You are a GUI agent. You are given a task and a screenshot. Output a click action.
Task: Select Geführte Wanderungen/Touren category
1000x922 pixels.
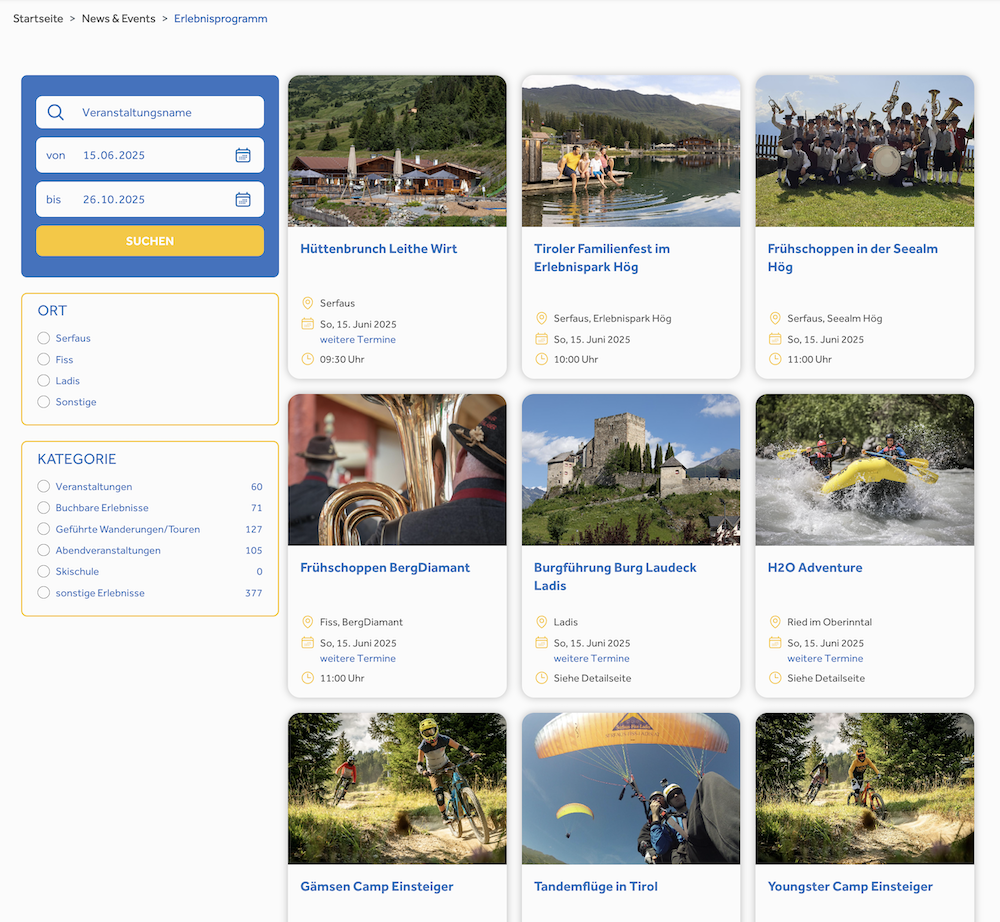(x=44, y=529)
